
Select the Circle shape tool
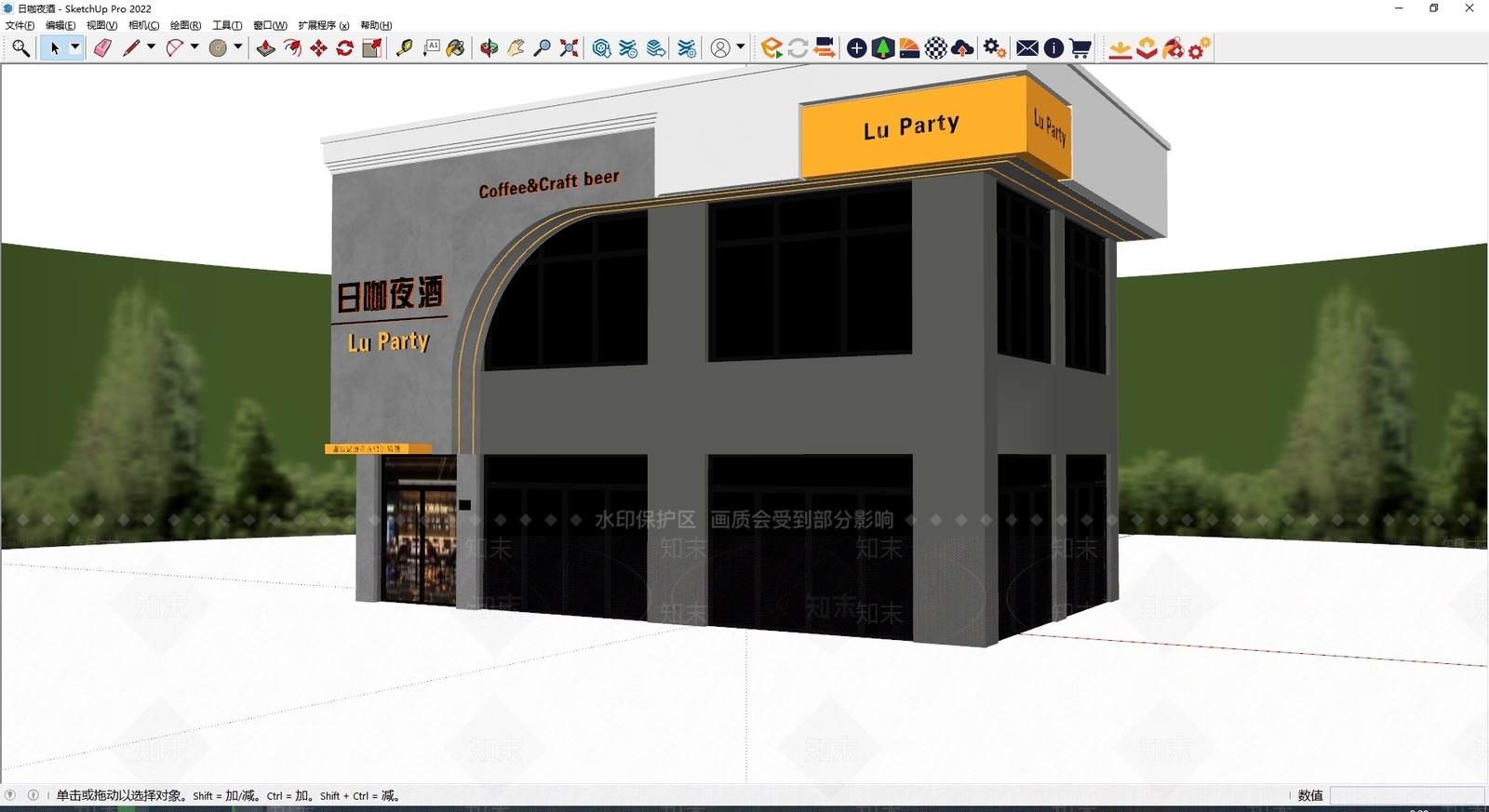(218, 48)
